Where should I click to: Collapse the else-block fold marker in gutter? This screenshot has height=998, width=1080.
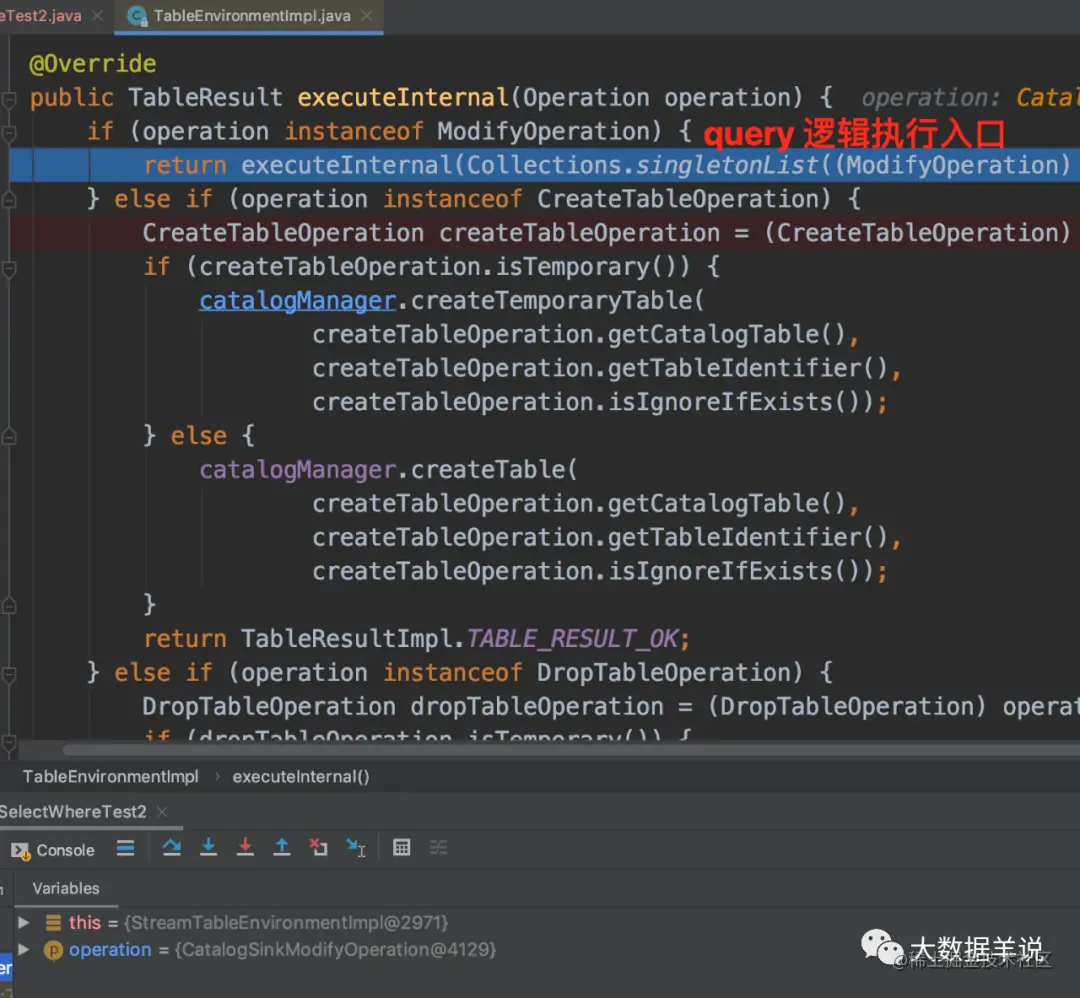pyautogui.click(x=9, y=437)
